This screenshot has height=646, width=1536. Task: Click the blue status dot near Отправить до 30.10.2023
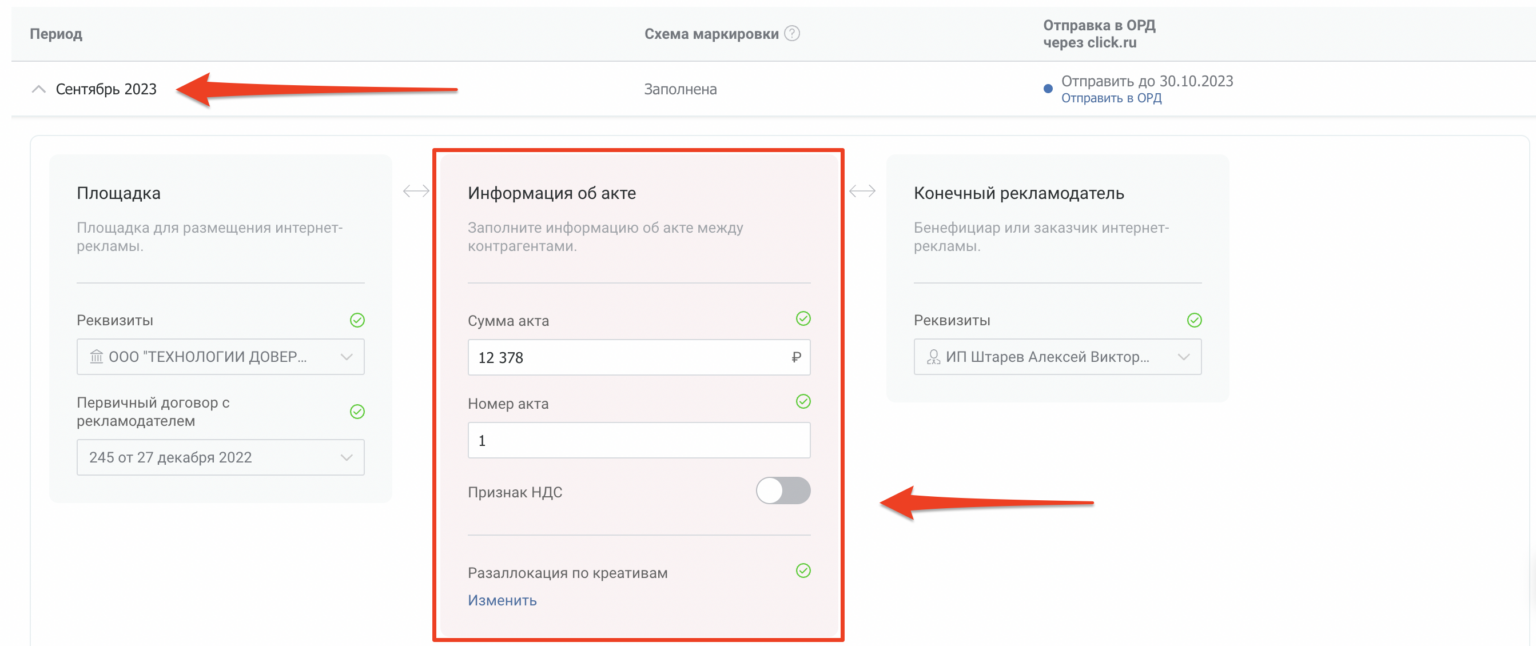[x=1047, y=90]
